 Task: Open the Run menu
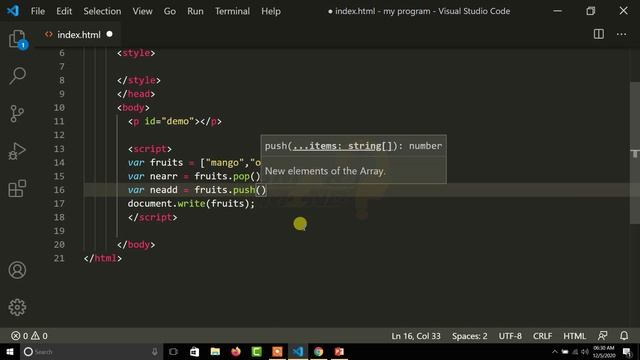tap(195, 11)
